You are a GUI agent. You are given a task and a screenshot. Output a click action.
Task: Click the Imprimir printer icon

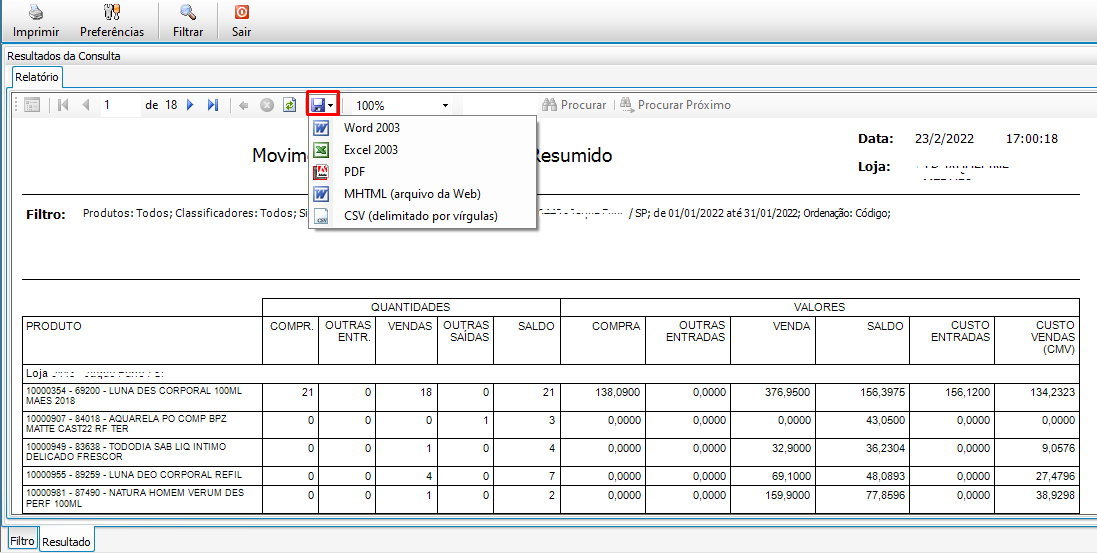click(x=36, y=13)
